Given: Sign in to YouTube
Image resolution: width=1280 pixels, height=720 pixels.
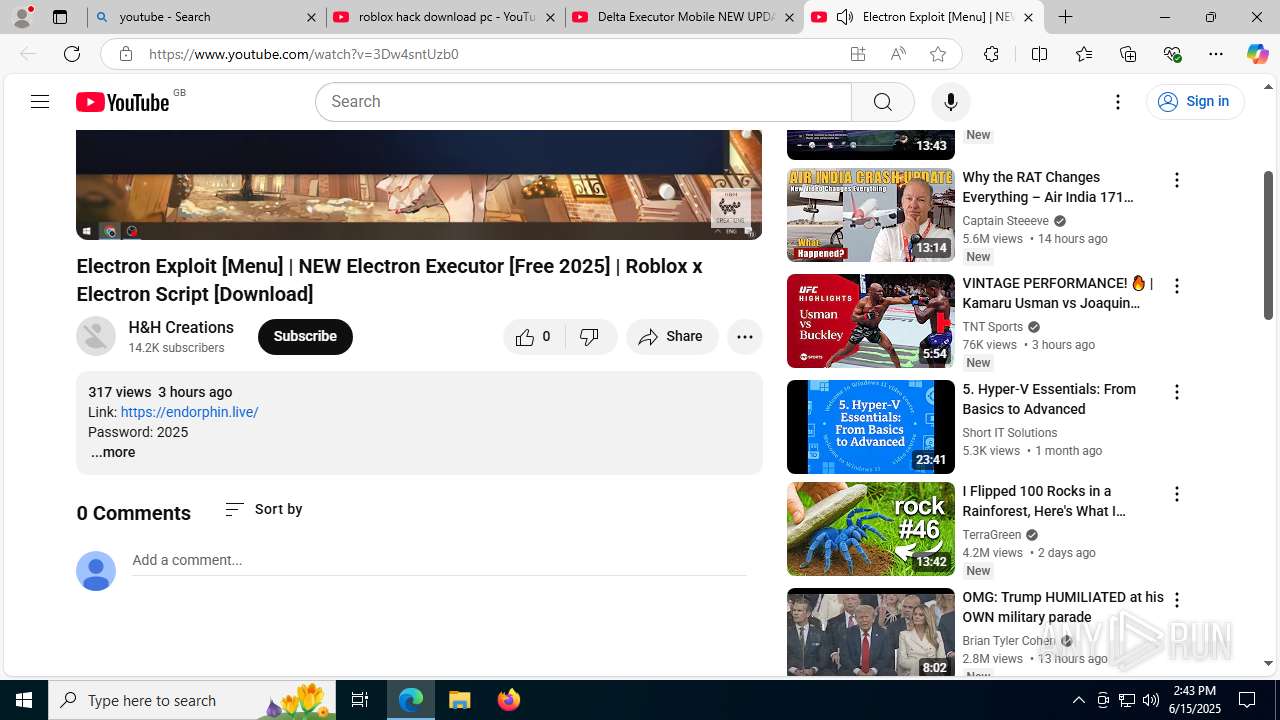Looking at the screenshot, I should [1195, 101].
